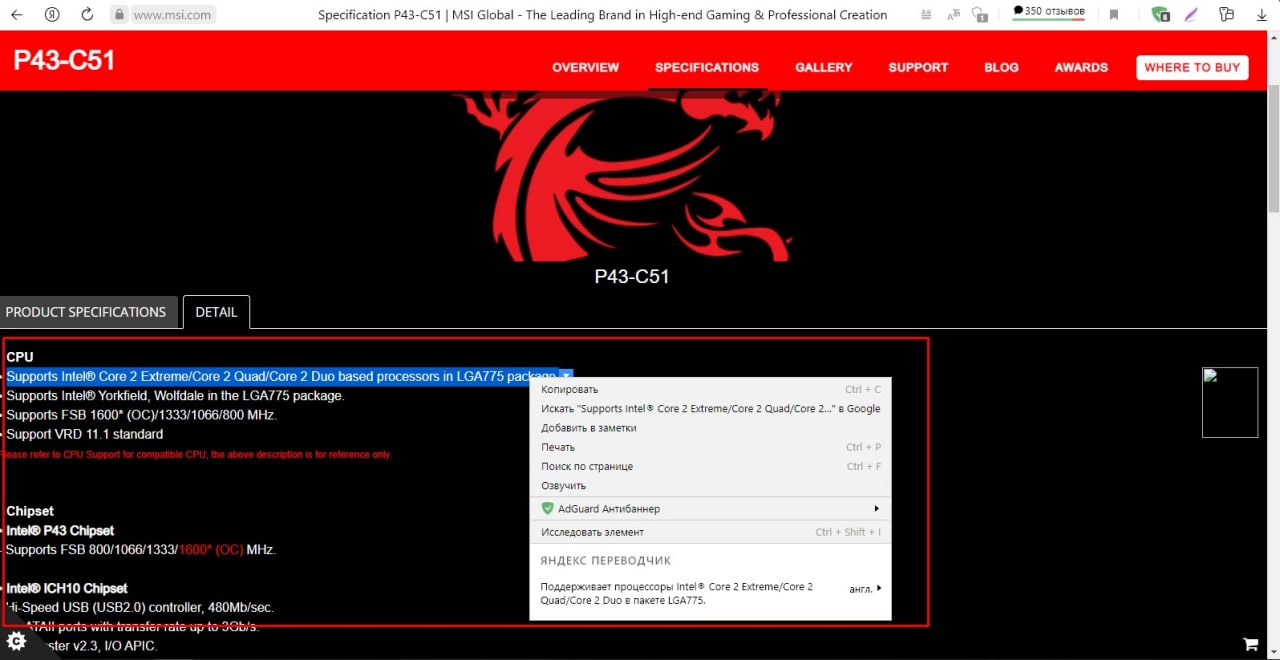Choose Озвучить from the context menu
Image resolution: width=1280 pixels, height=660 pixels.
tap(710, 485)
